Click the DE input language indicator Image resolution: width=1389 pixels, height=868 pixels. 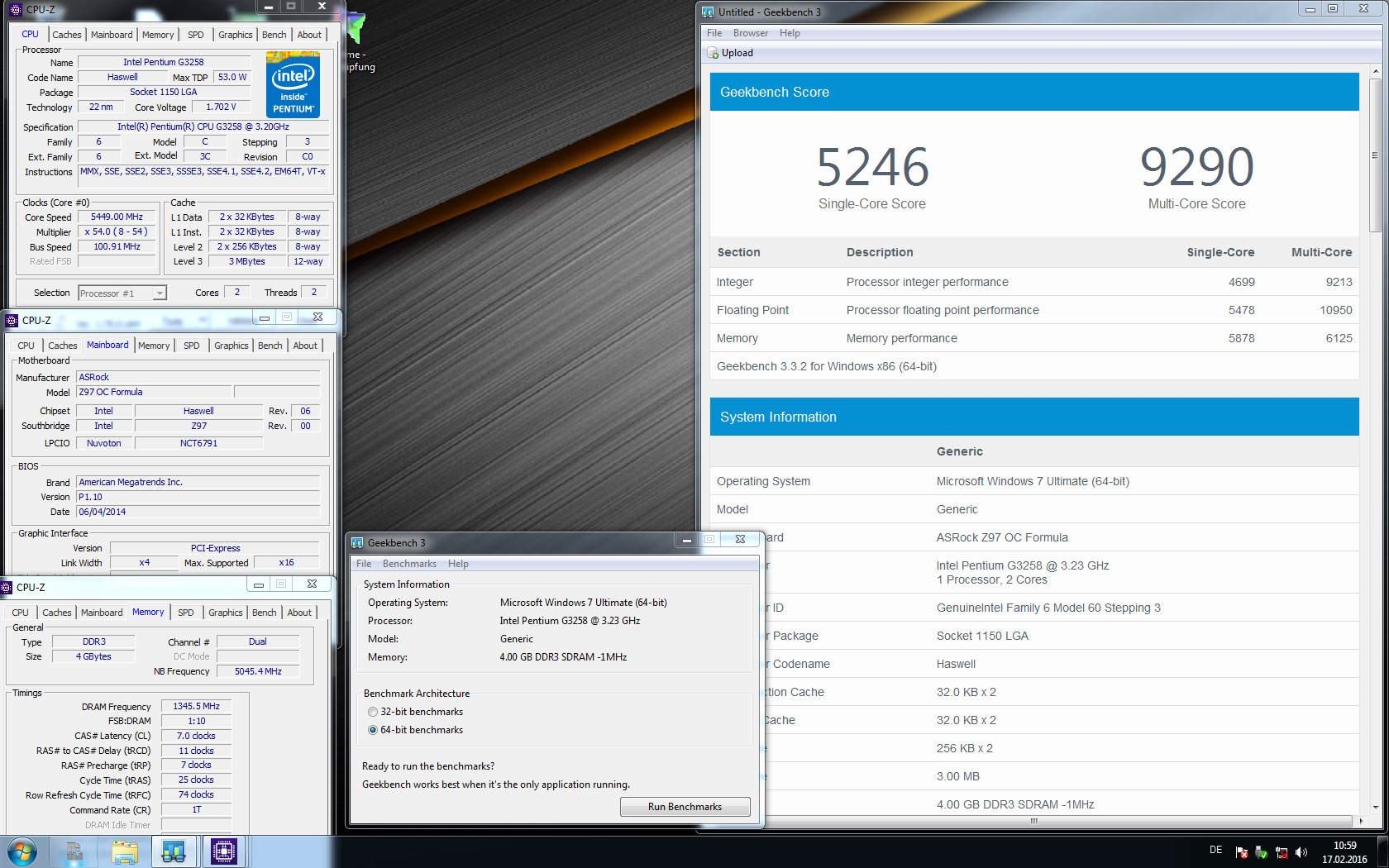coord(1215,850)
